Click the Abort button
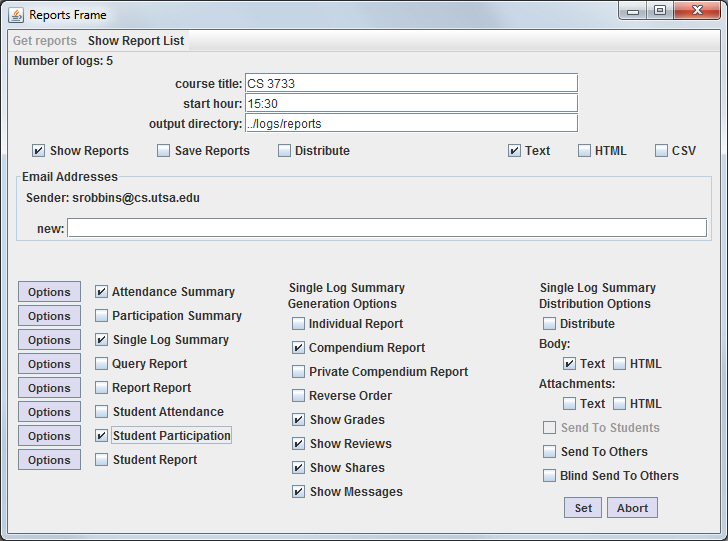 coord(632,508)
